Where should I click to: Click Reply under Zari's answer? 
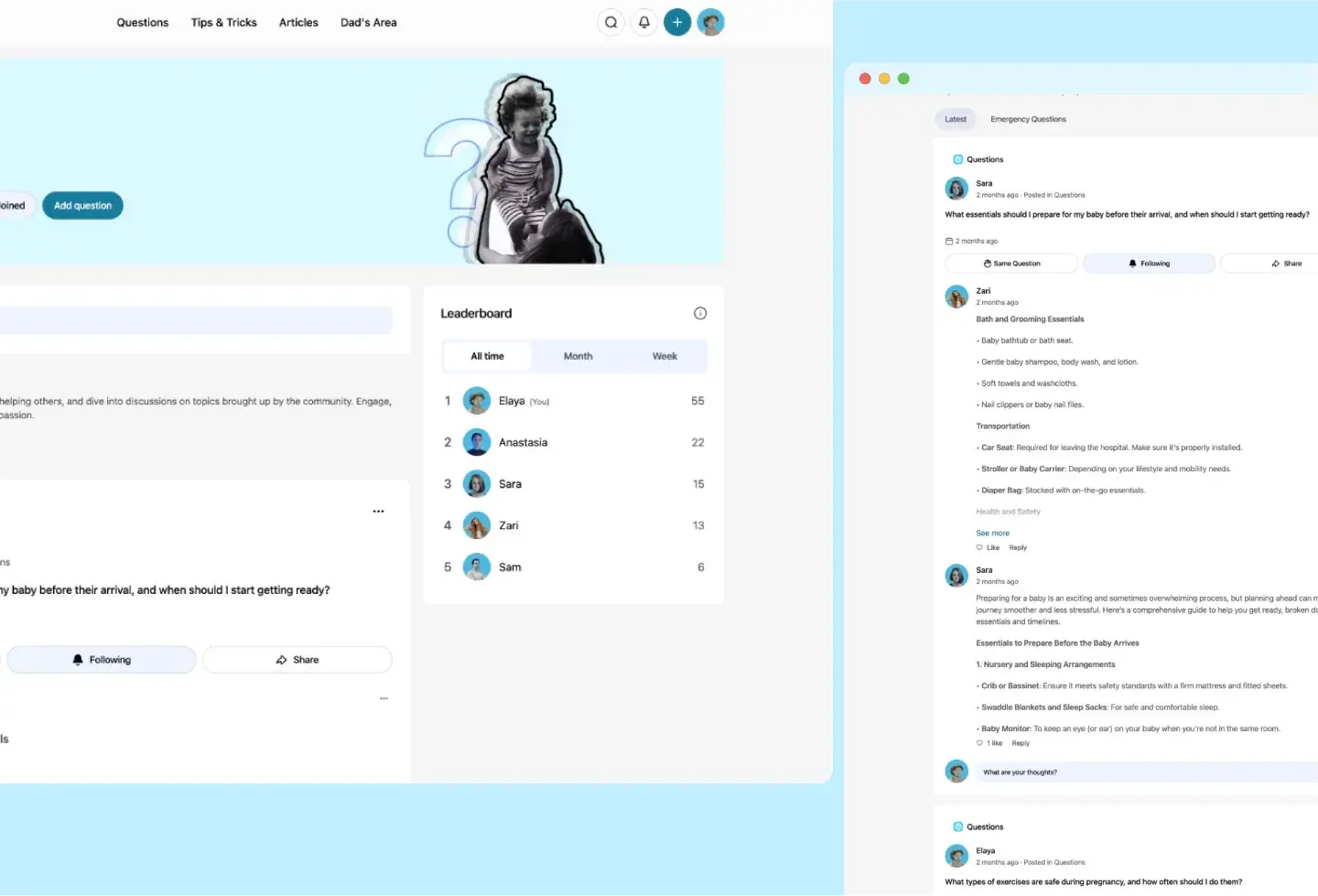(x=1018, y=547)
